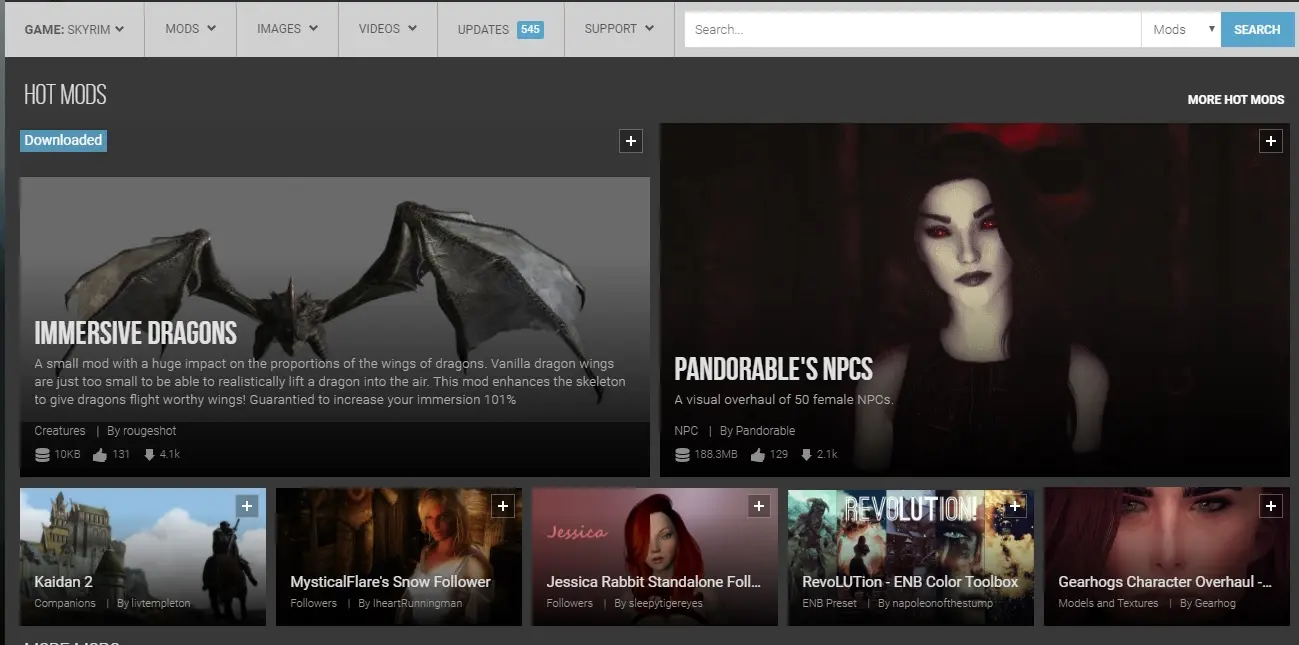Open the Companions category under Kaidan 2

pos(65,604)
